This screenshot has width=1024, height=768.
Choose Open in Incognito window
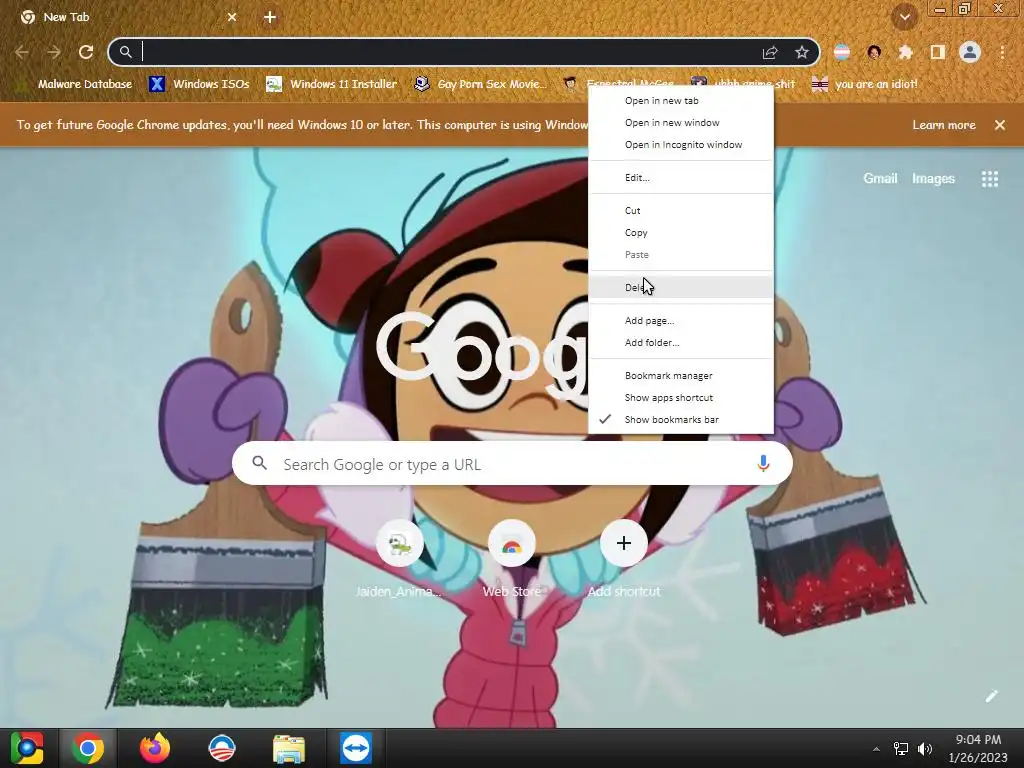point(681,145)
